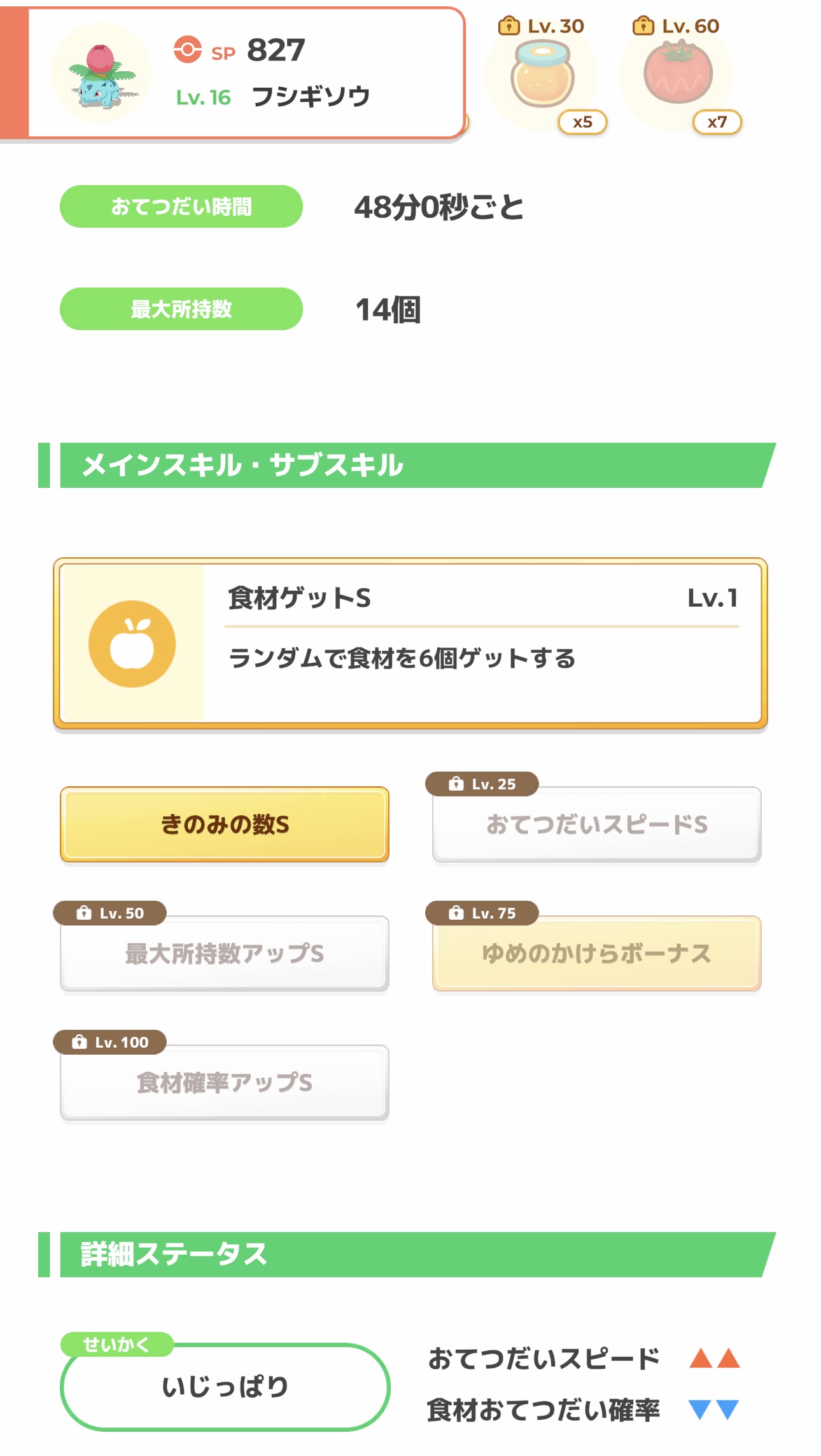The height and width of the screenshot is (1456, 821).
Task: Tap the red up-arrows for おてつだいスピード
Action: point(714,1359)
